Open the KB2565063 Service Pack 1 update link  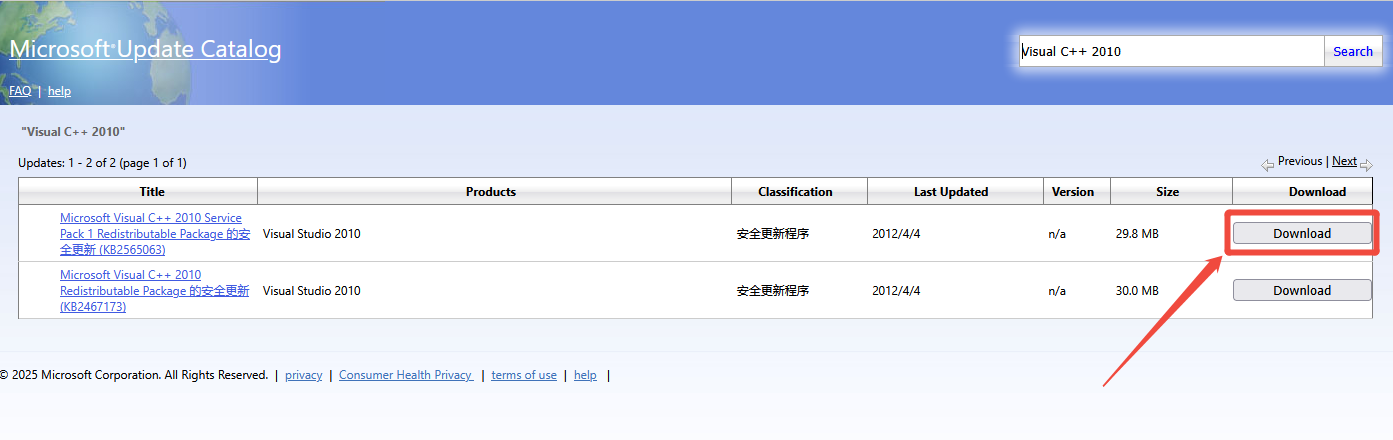point(155,234)
